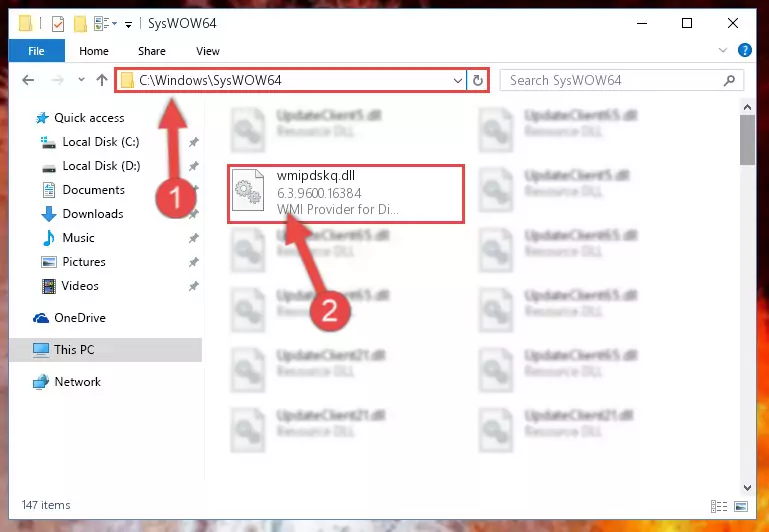Click the wmipdskq.dll version 6.3.9600.16384 text
The width and height of the screenshot is (769, 532).
click(x=319, y=193)
